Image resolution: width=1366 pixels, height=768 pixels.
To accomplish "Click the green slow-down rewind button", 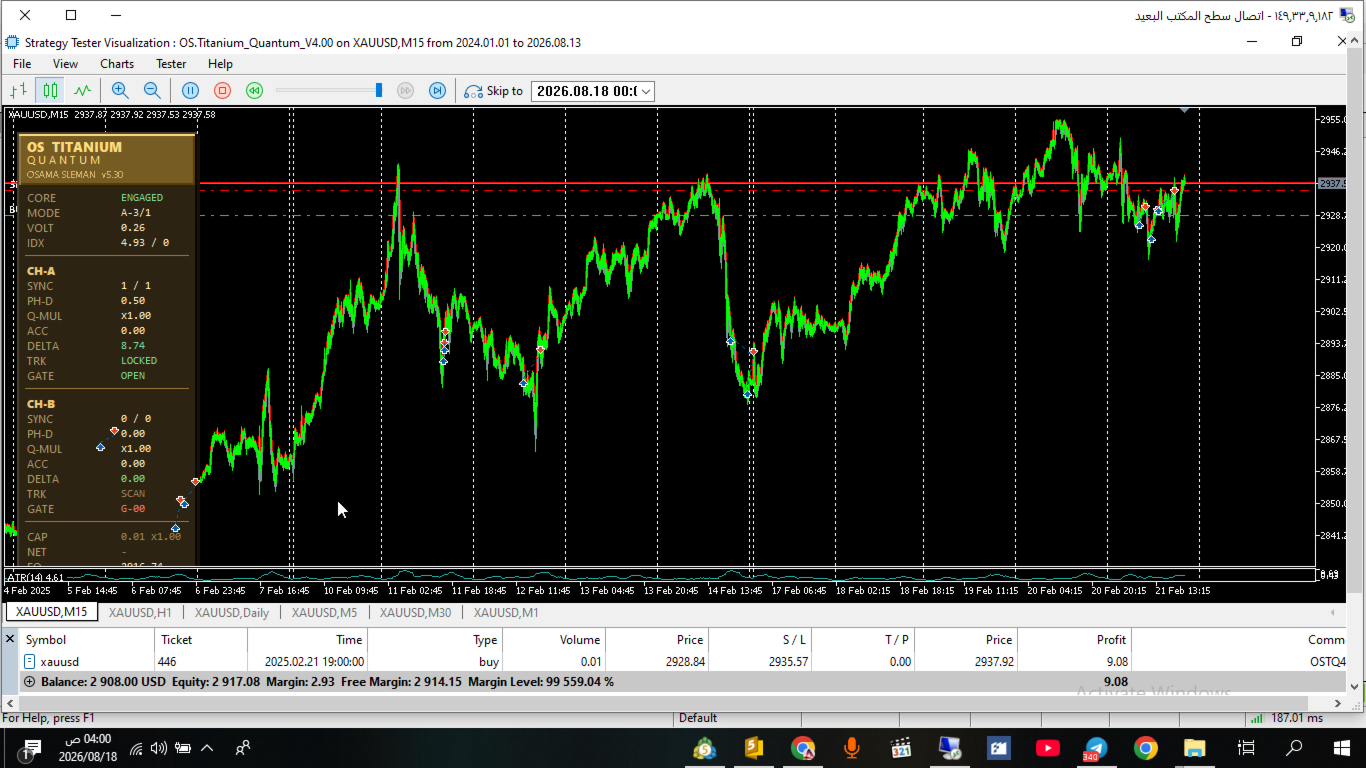I will (x=254, y=91).
